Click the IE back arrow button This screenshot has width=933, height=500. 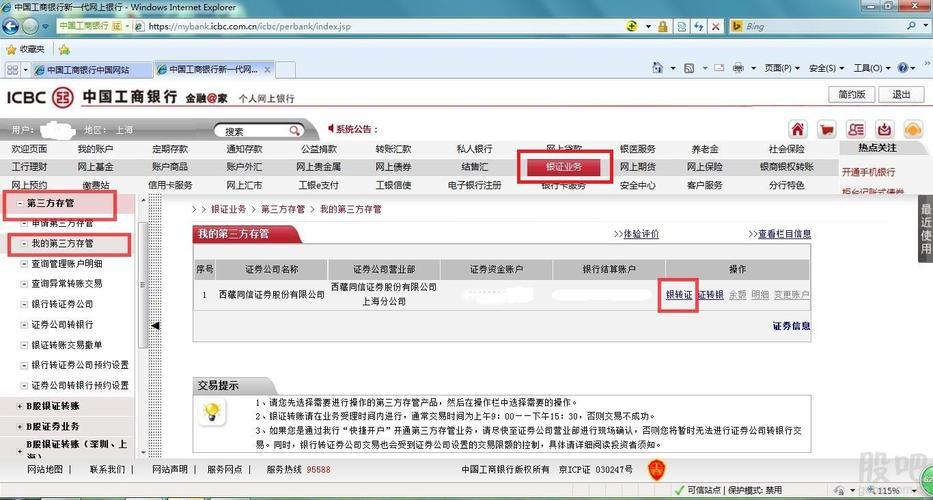tap(11, 26)
